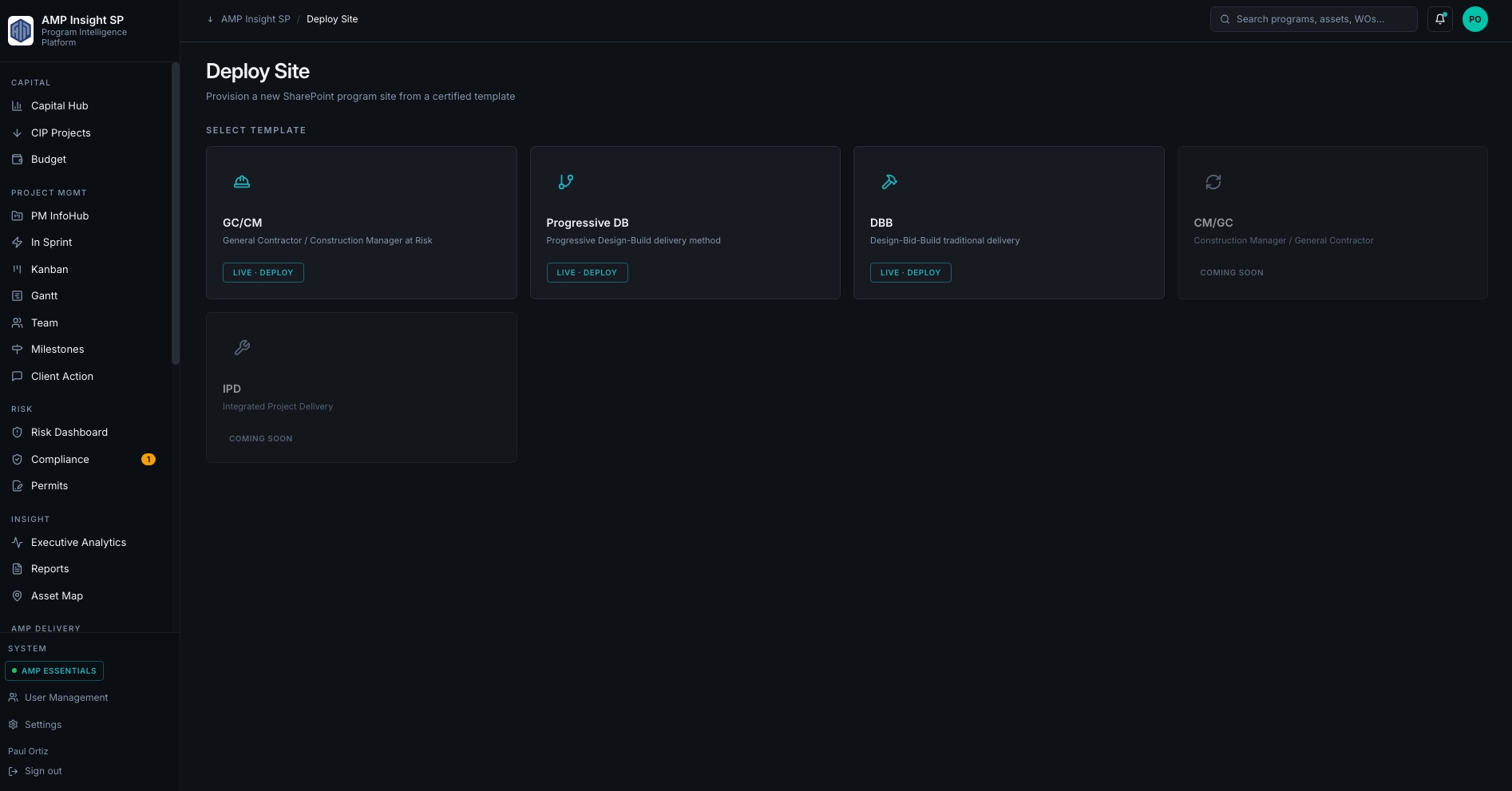1512x791 pixels.
Task: Click the GC/CM hard hat icon
Action: pos(242,182)
